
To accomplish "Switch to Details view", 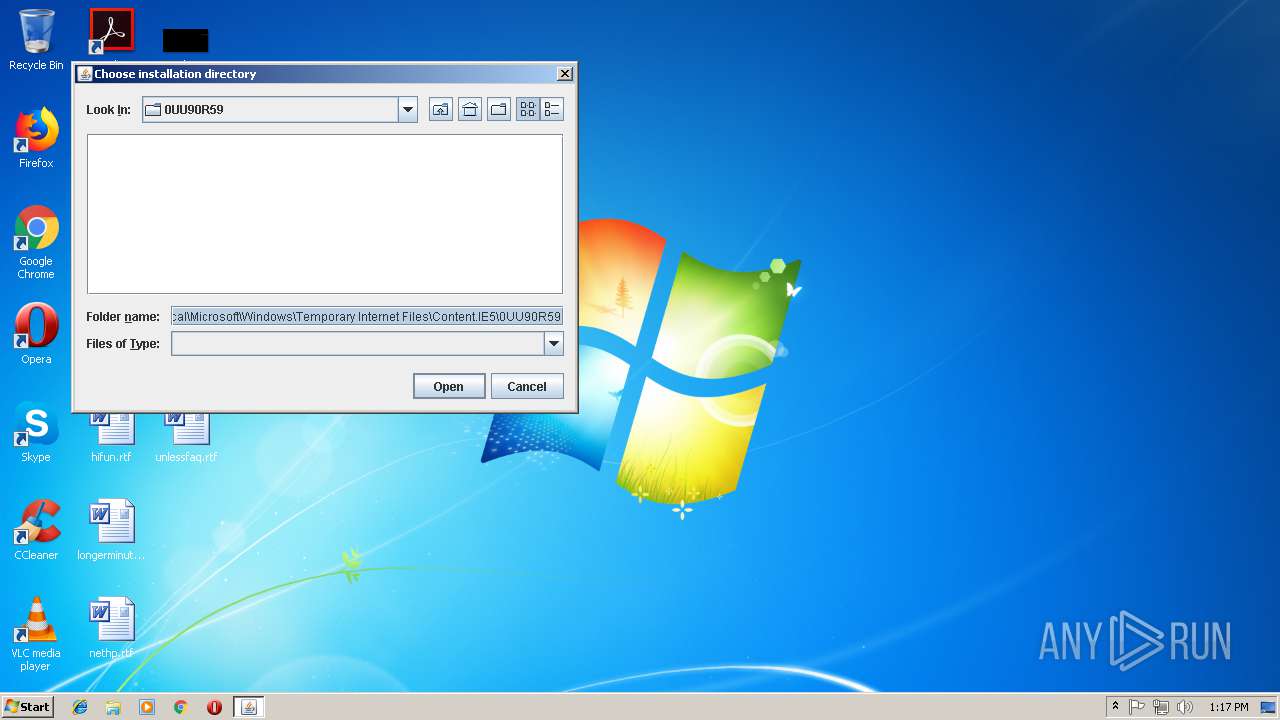I will [x=552, y=110].
